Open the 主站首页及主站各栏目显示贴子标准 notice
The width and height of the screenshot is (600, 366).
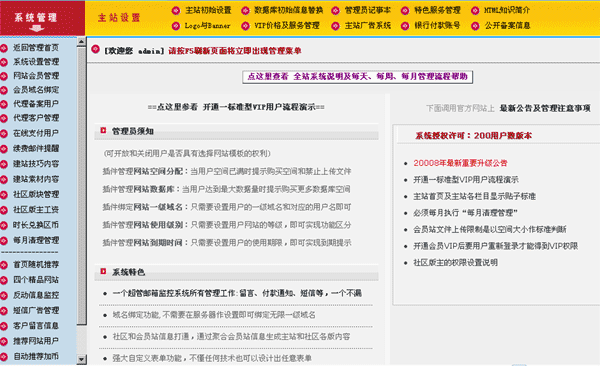[474, 196]
